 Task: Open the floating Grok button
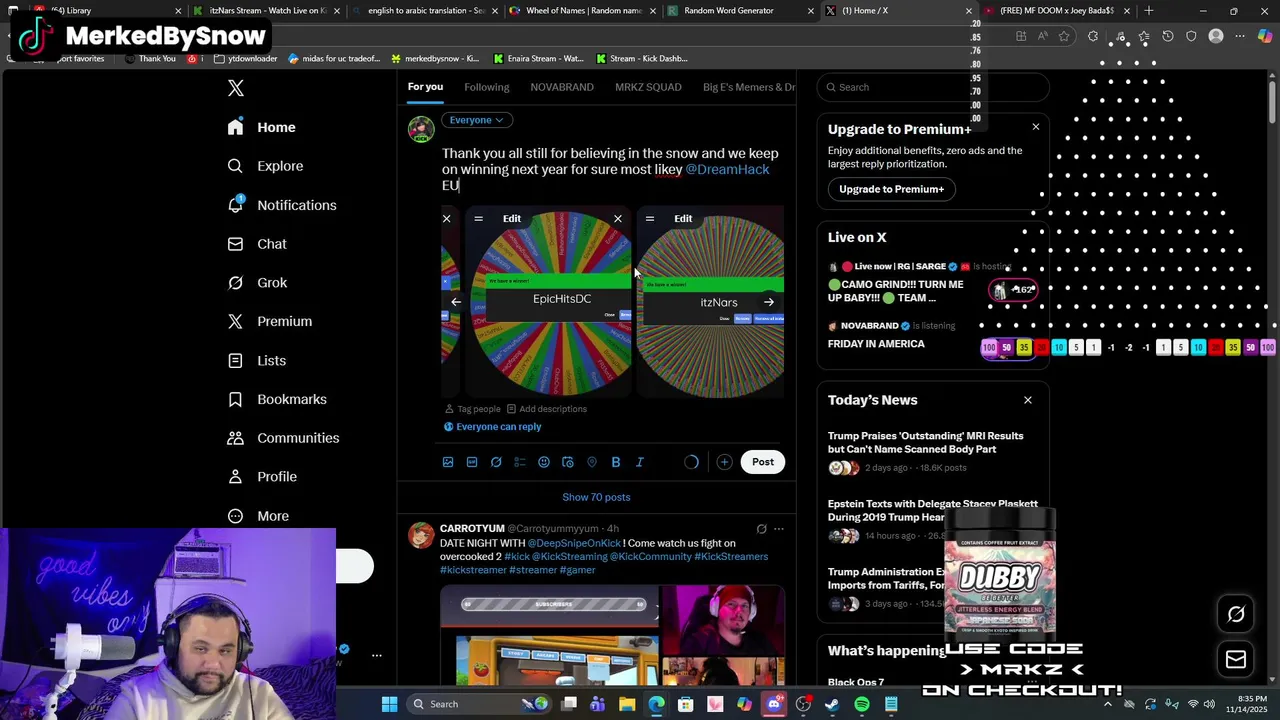1236,615
